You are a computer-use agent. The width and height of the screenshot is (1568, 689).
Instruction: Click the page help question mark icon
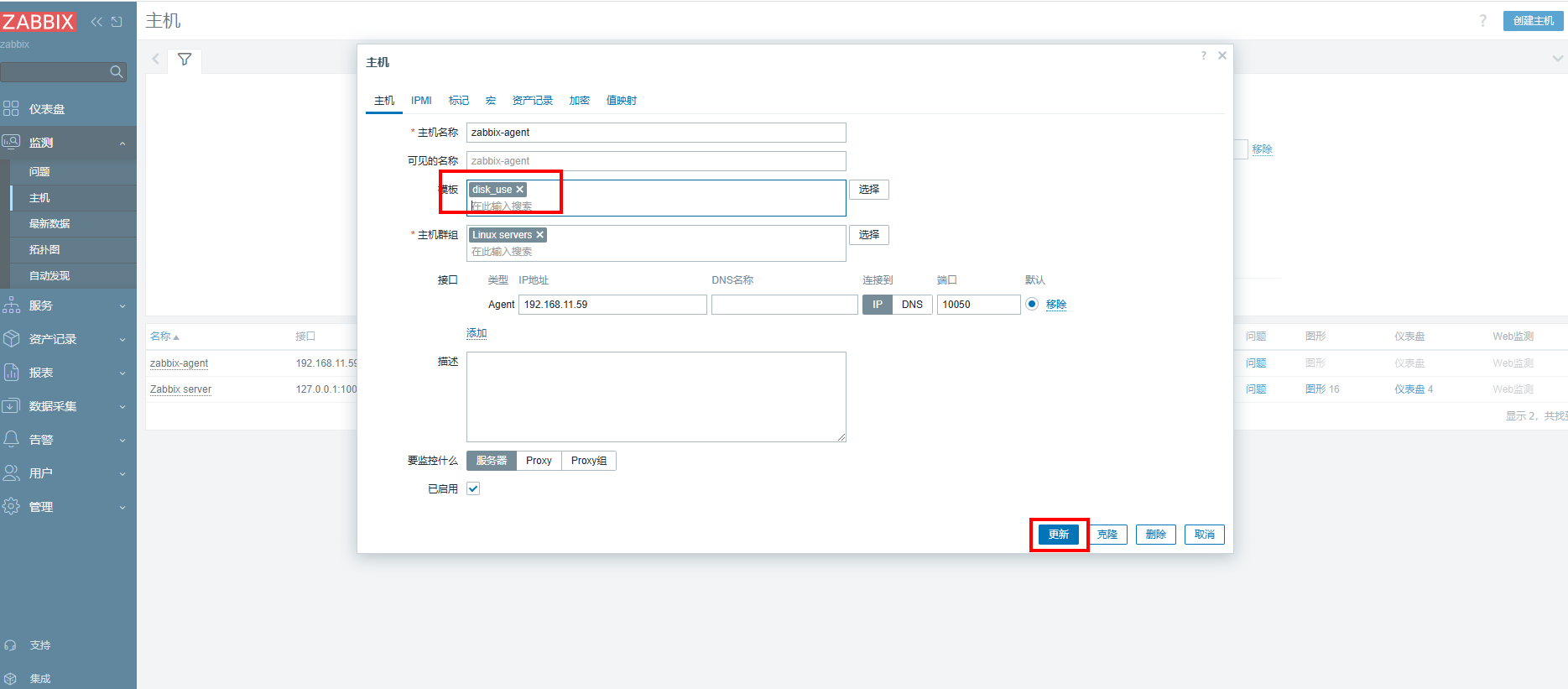point(1482,21)
